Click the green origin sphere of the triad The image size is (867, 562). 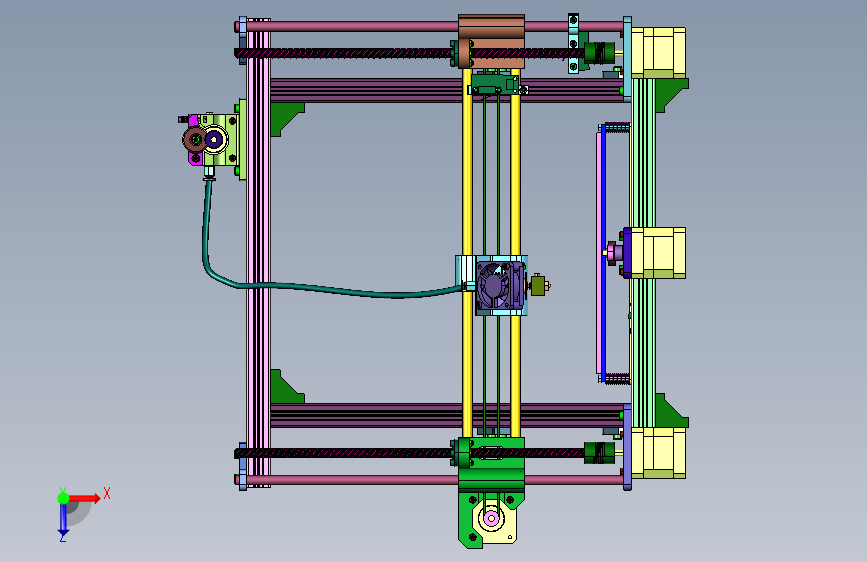(x=63, y=498)
